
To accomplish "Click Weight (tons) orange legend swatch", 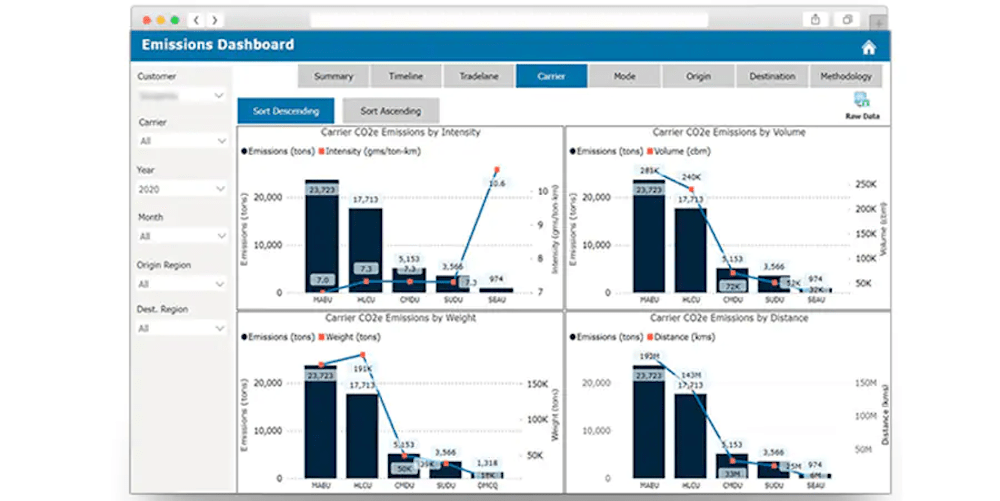I will (x=320, y=337).
